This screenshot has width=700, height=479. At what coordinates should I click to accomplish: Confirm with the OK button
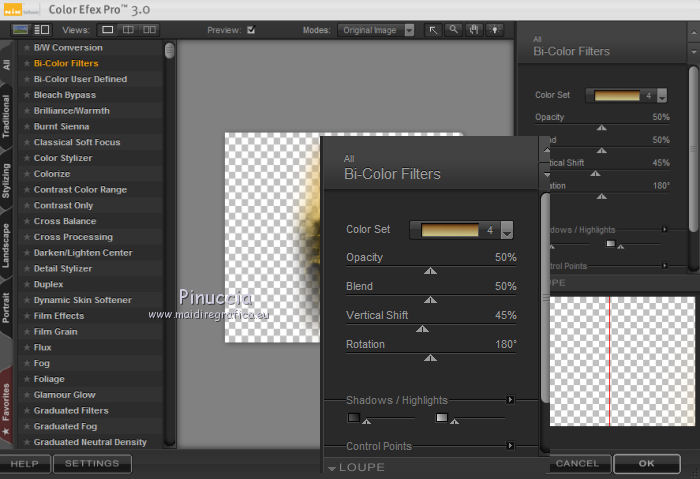(x=647, y=464)
